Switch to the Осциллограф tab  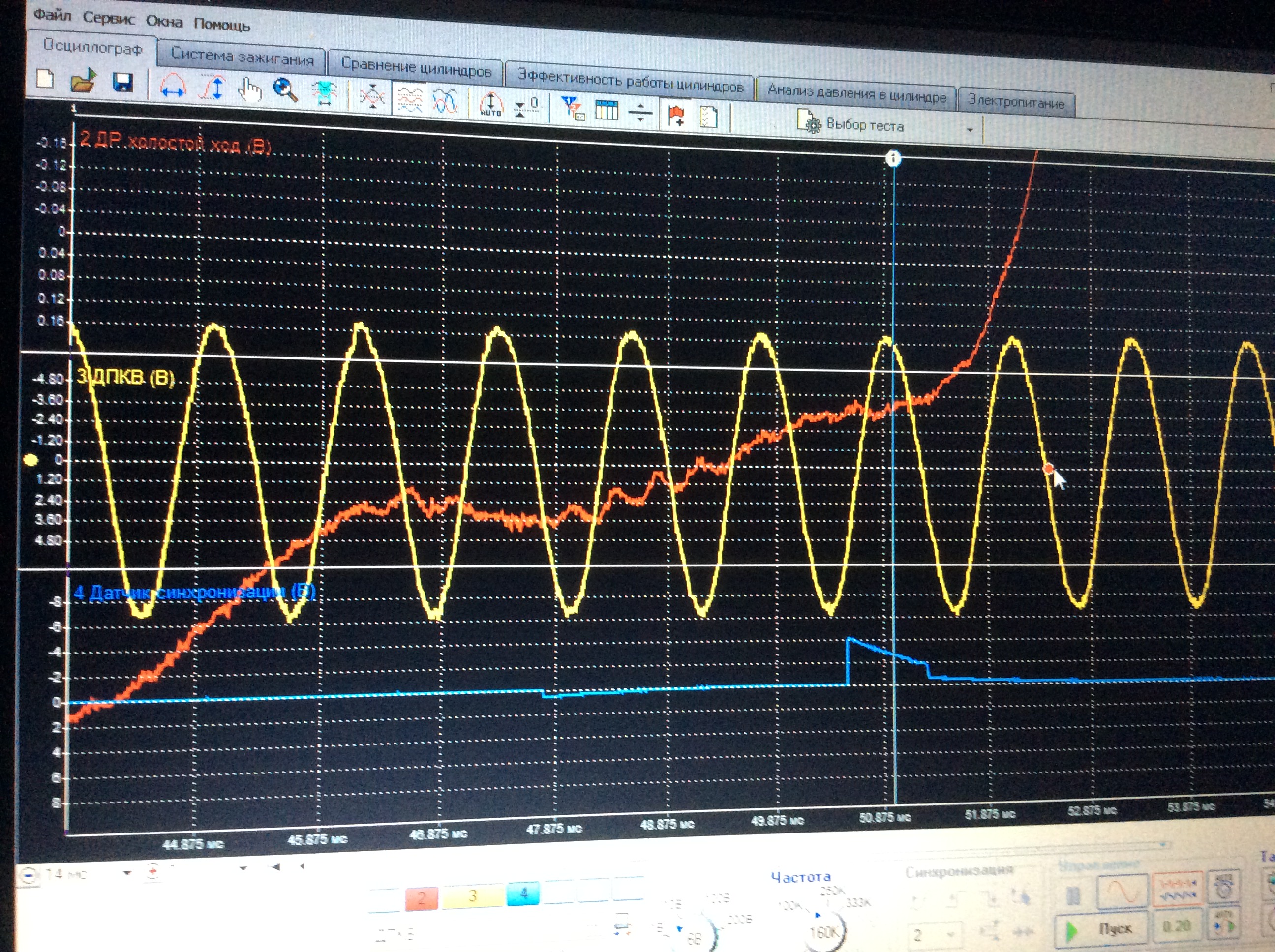point(92,47)
